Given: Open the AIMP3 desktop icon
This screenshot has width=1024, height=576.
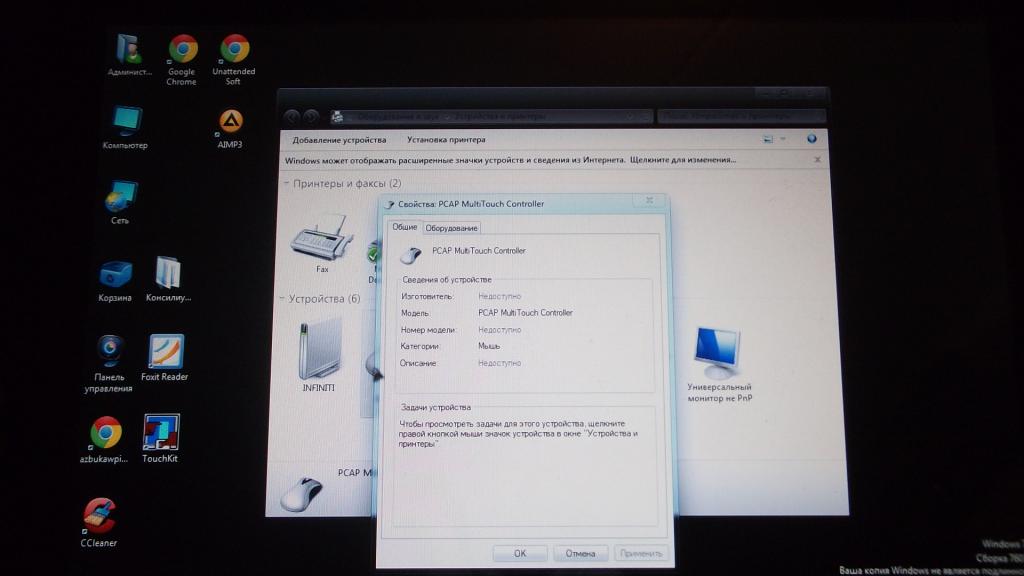Looking at the screenshot, I should (x=230, y=123).
